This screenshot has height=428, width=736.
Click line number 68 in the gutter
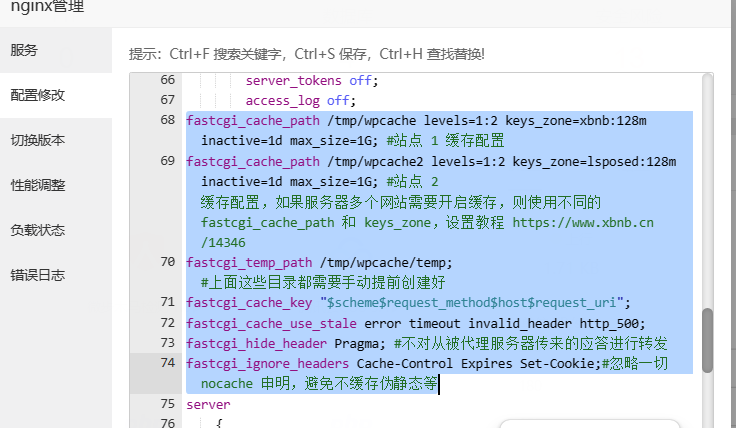click(166, 121)
